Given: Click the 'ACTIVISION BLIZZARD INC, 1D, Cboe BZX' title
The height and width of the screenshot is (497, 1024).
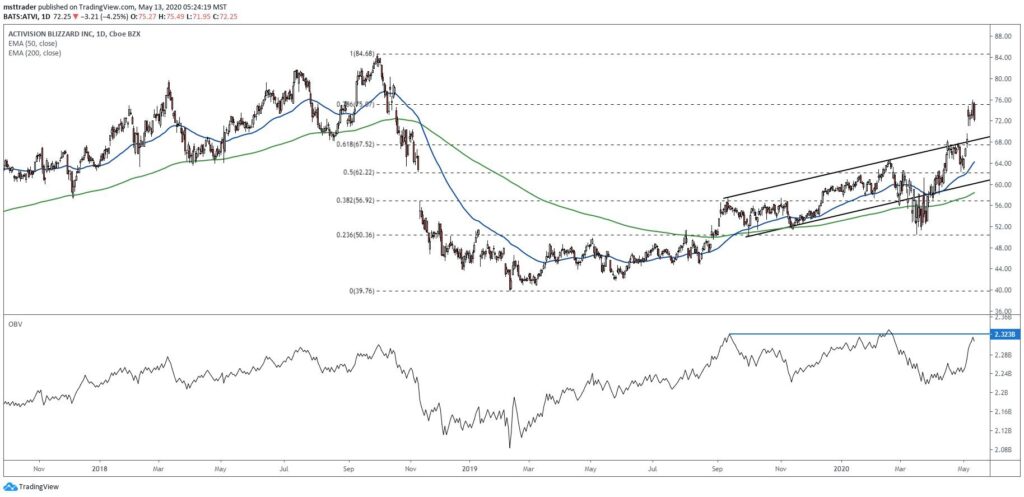Looking at the screenshot, I should (72, 33).
